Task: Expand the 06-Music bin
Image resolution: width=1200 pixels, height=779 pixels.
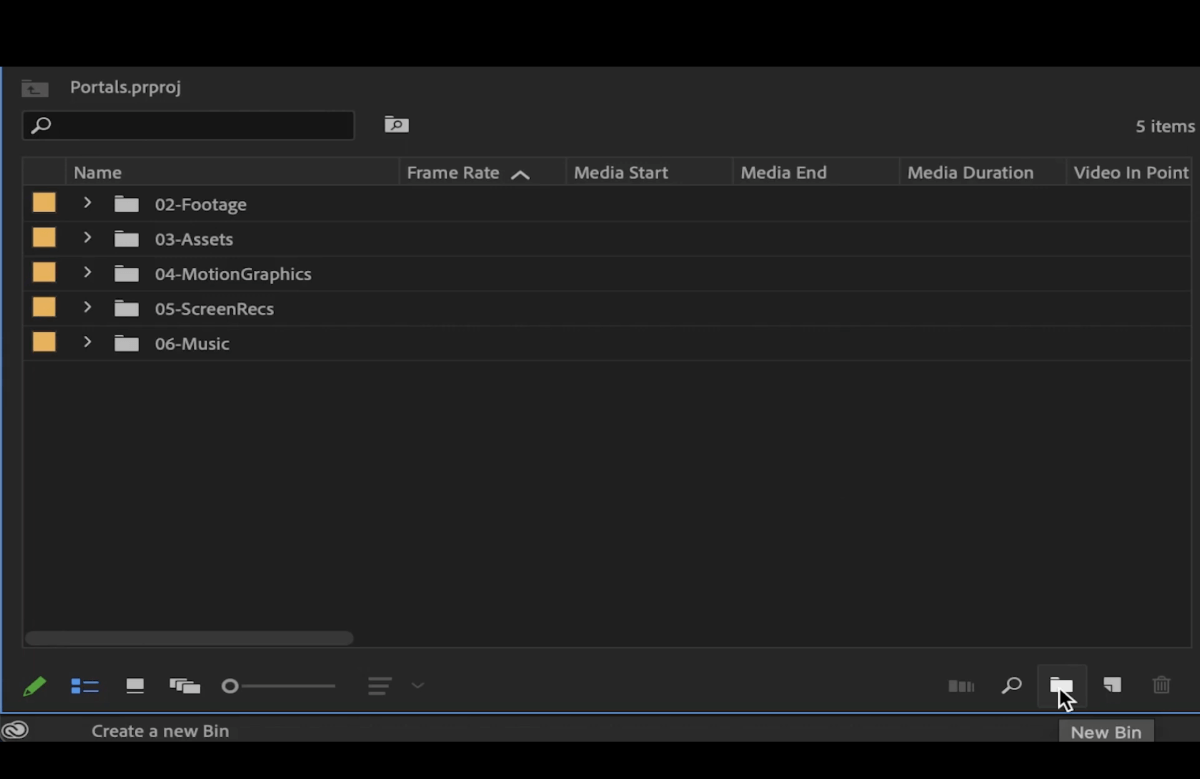Action: click(87, 343)
